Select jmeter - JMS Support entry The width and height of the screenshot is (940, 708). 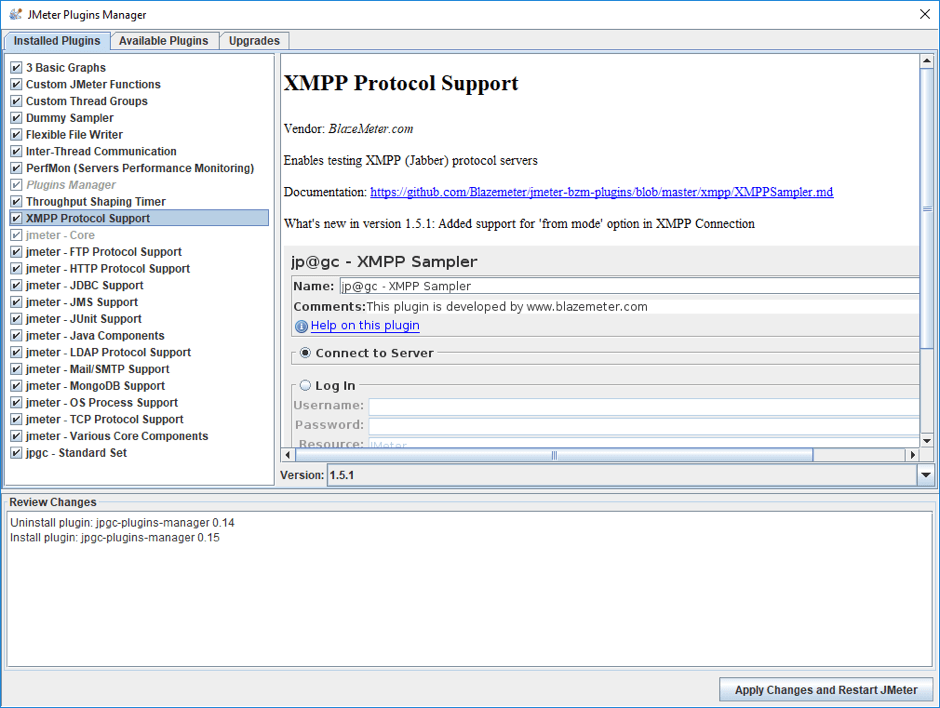82,303
